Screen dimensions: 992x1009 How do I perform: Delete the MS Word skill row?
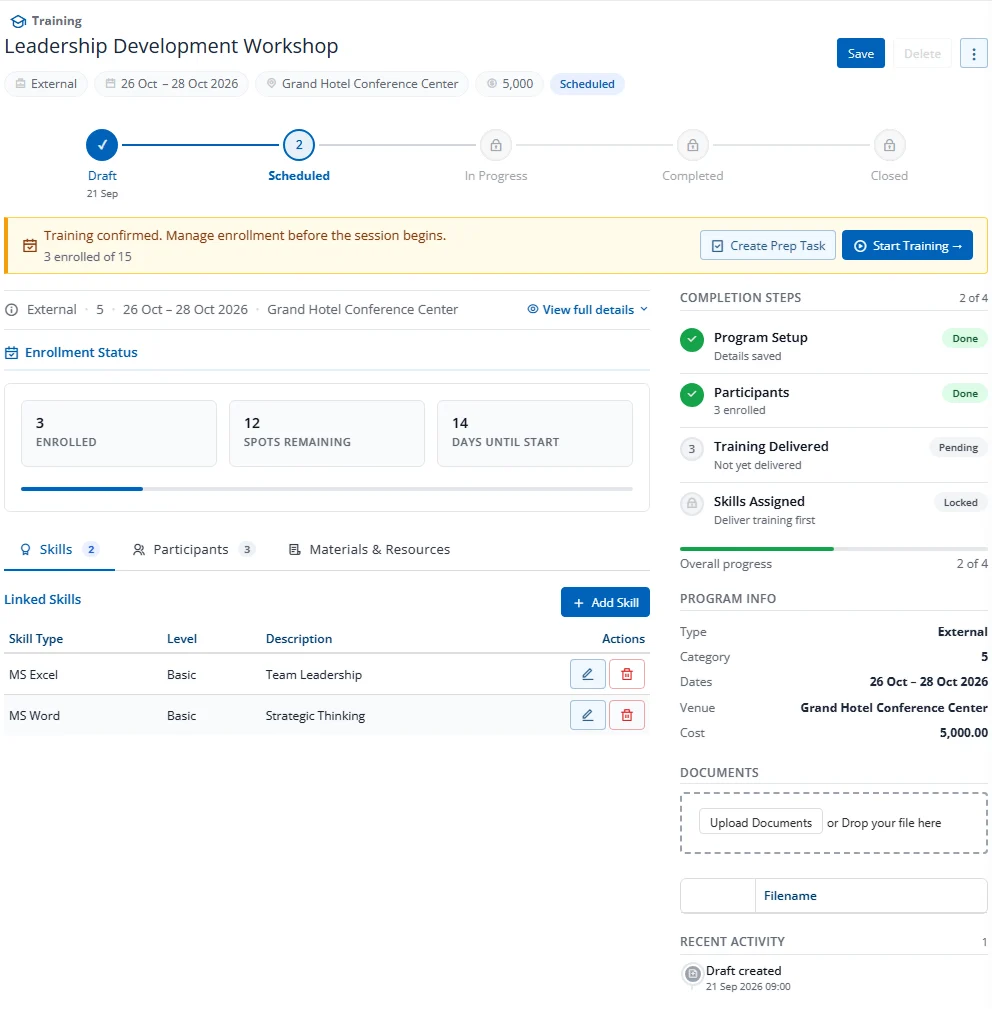627,715
